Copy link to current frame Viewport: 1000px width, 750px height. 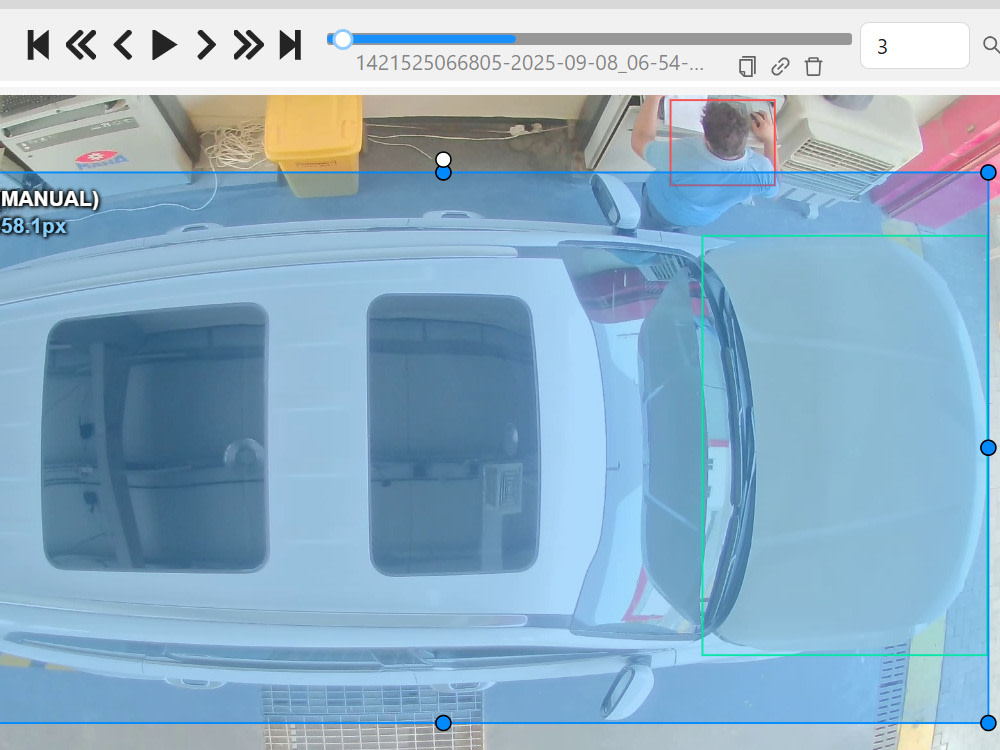(780, 66)
